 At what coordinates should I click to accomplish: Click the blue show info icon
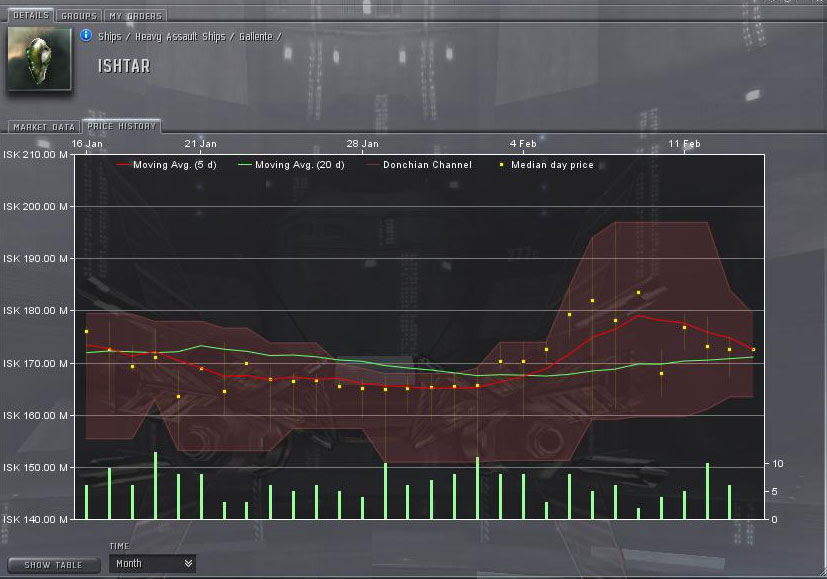[x=85, y=35]
